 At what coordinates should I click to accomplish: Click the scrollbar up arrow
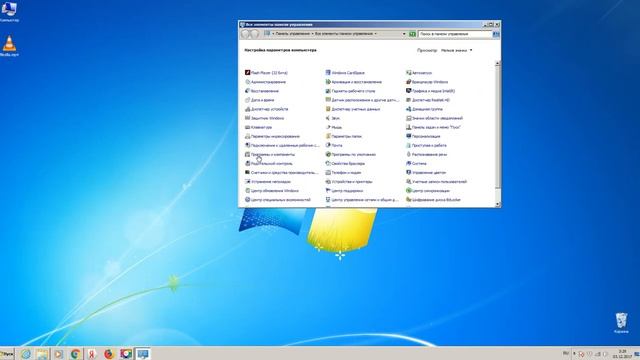(498, 63)
